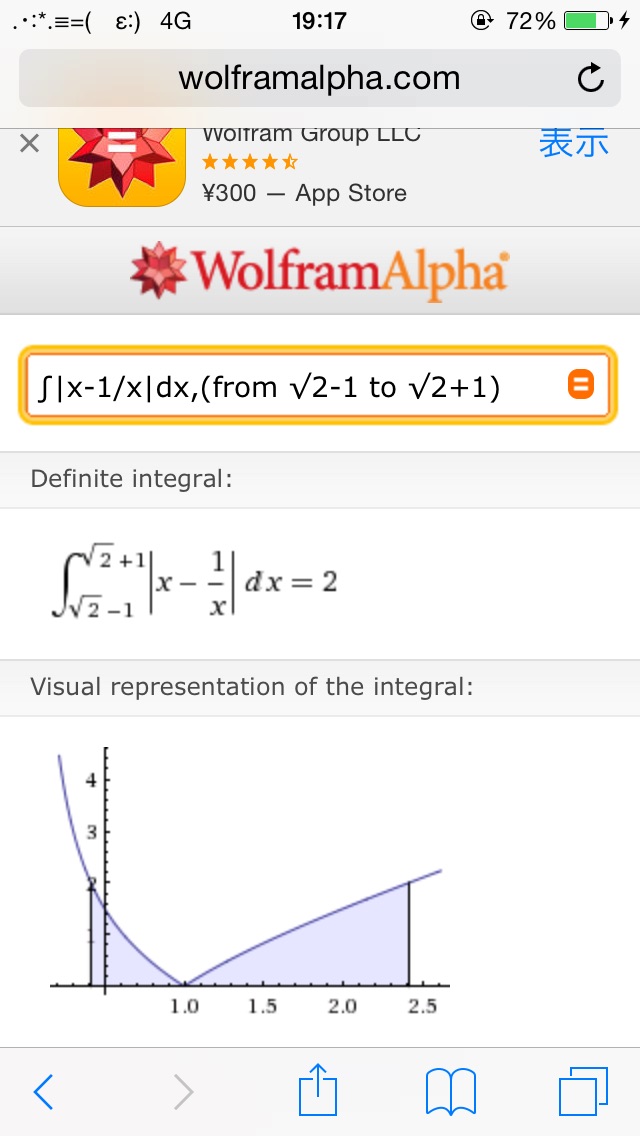Tap the integral query input field

[x=290, y=387]
